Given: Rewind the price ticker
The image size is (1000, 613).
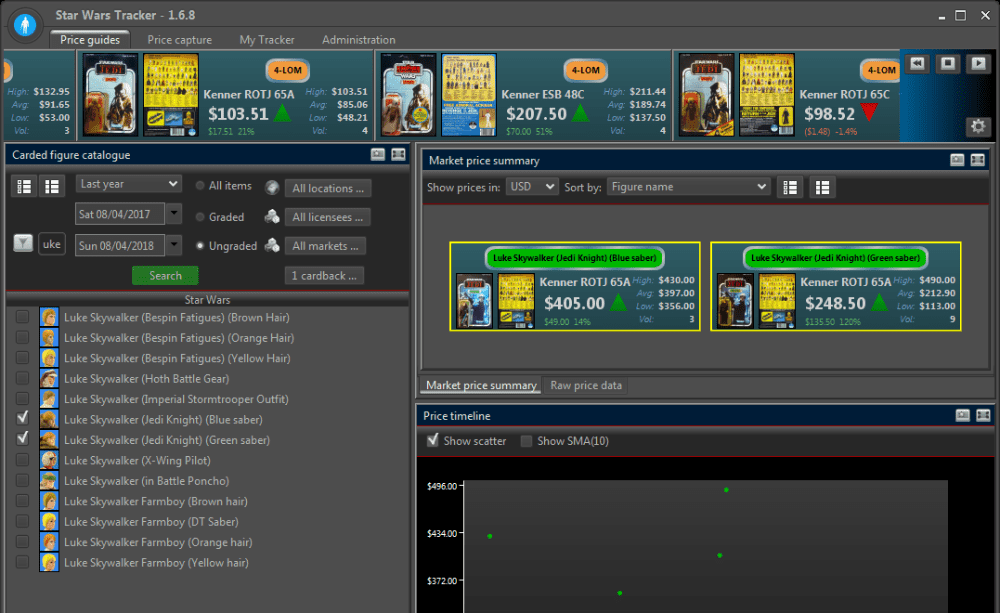Looking at the screenshot, I should click(917, 64).
